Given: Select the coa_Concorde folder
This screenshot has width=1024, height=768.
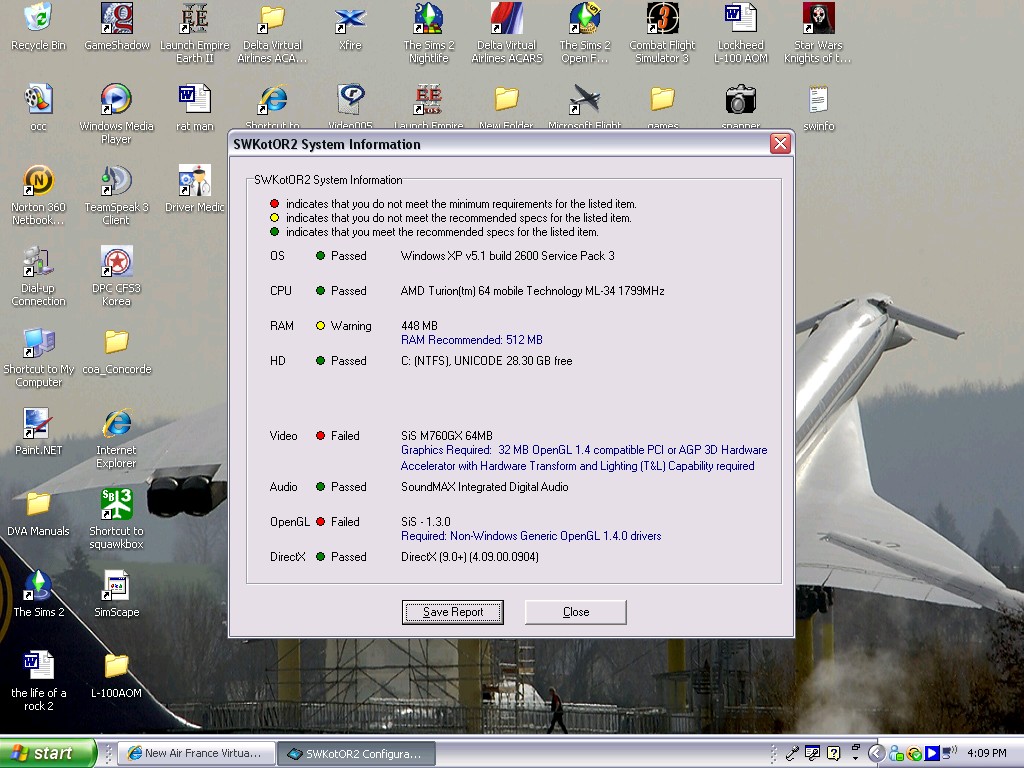Looking at the screenshot, I should 116,350.
